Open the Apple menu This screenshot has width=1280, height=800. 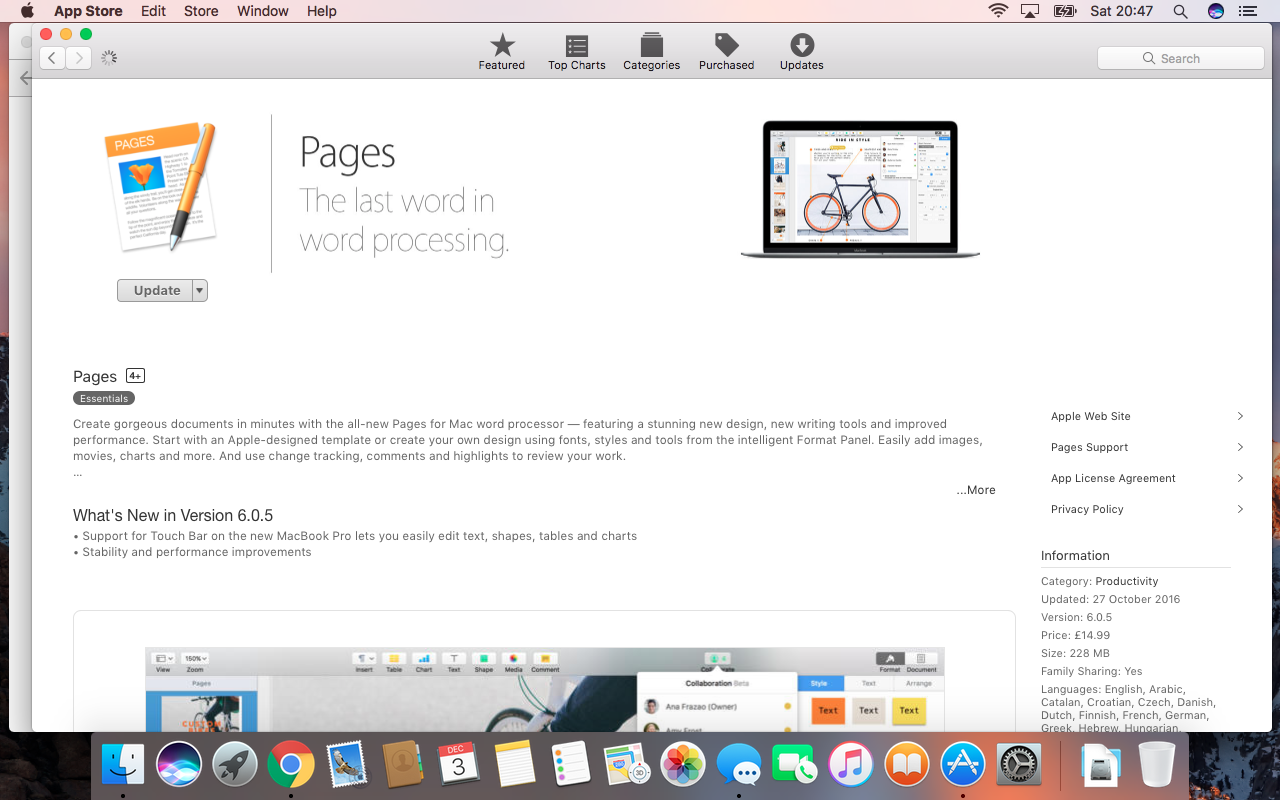click(27, 11)
